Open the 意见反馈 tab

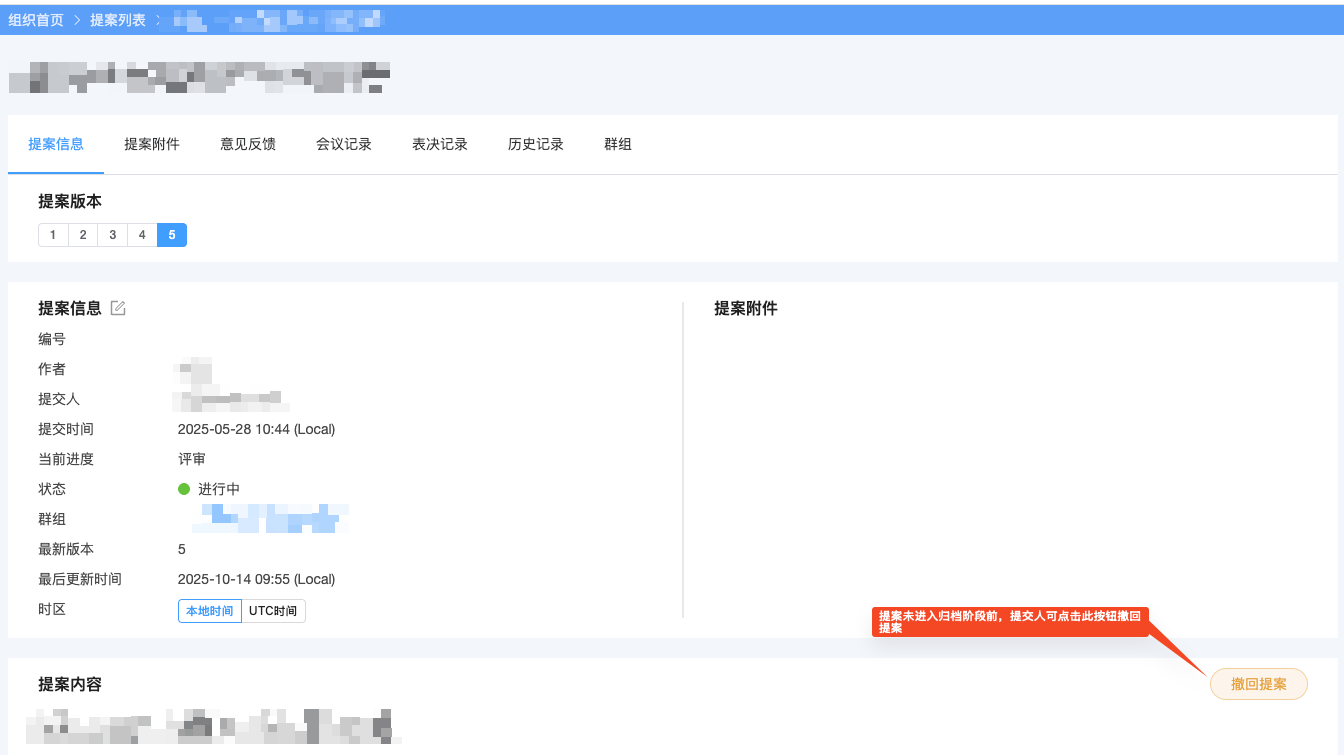pos(247,144)
